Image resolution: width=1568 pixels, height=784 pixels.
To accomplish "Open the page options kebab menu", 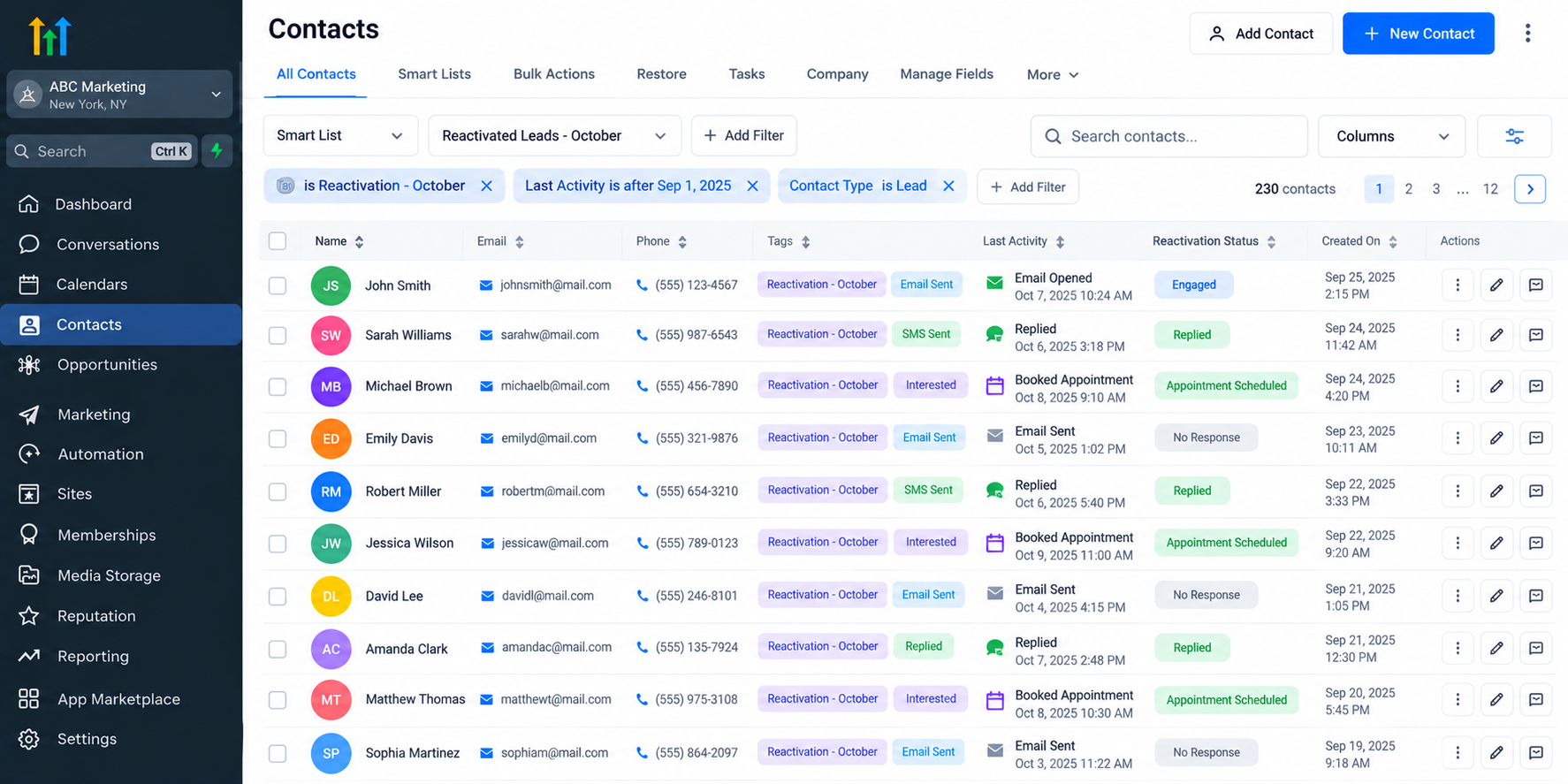I will click(1527, 34).
